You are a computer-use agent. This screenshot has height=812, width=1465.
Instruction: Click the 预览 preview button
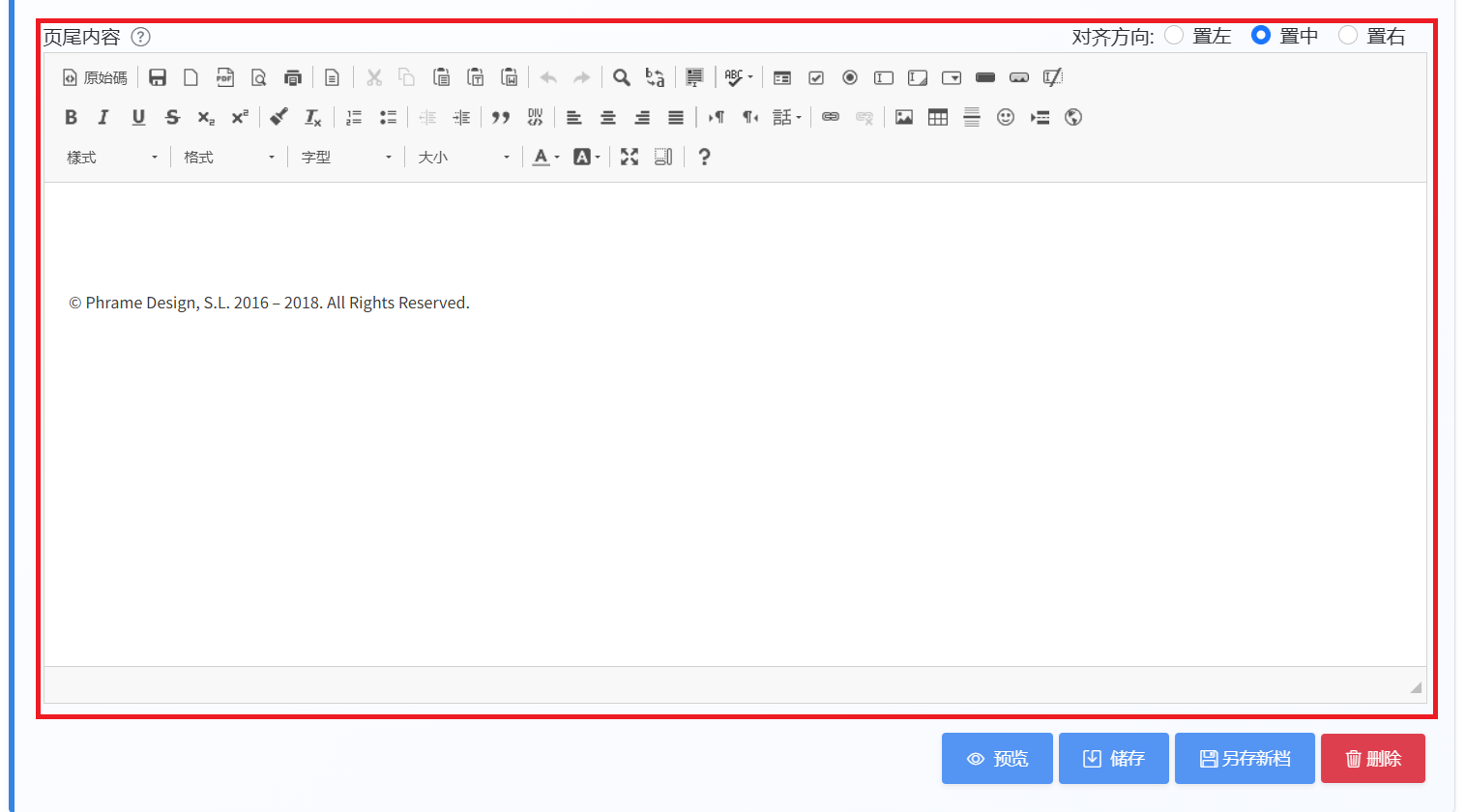point(997,758)
